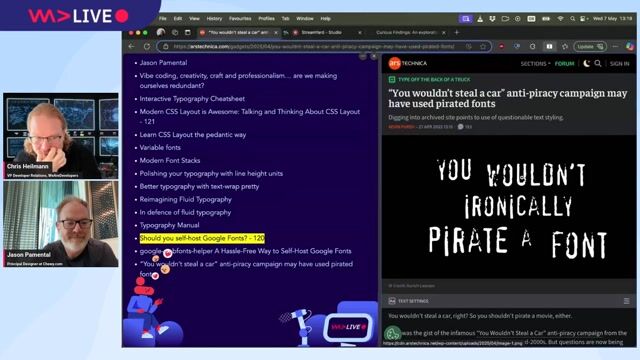Open Control Centre in menu bar
Image resolution: width=640 pixels, height=360 pixels.
click(583, 19)
